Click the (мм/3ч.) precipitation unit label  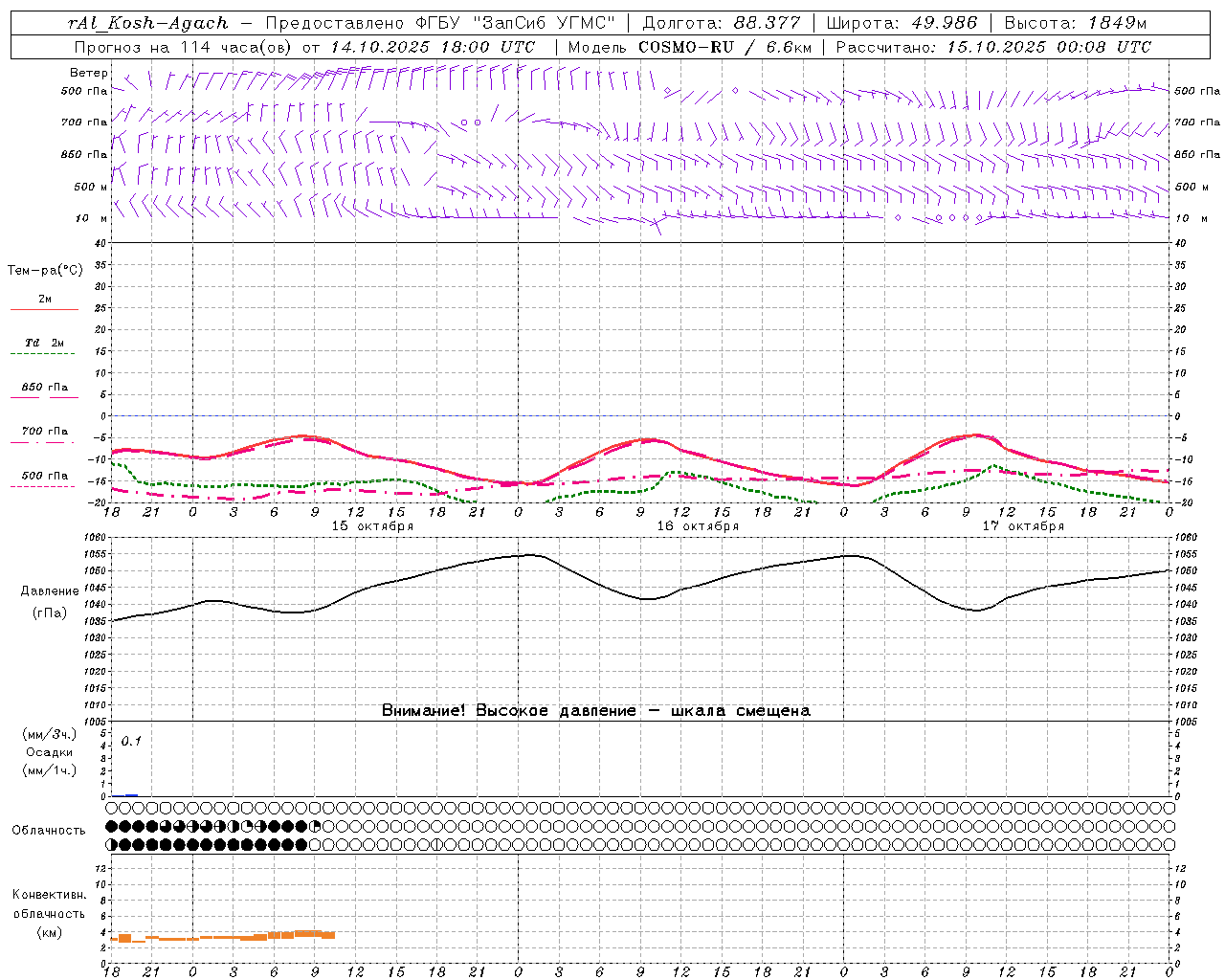pos(50,735)
